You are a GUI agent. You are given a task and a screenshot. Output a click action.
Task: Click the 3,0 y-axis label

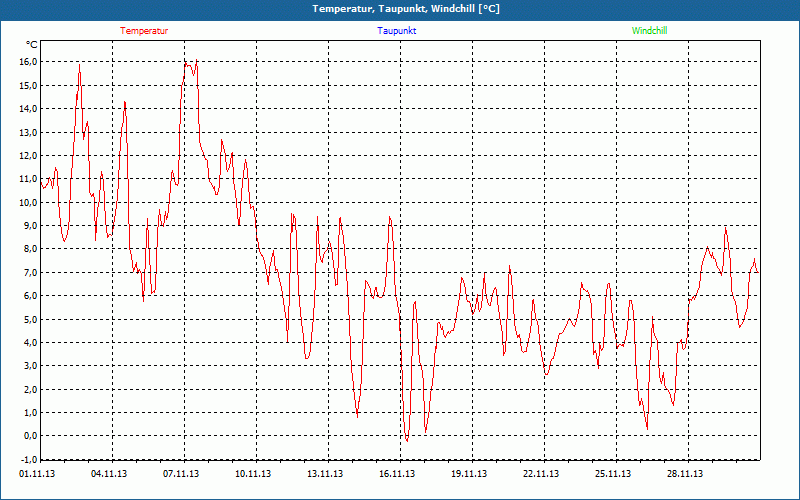(30, 366)
